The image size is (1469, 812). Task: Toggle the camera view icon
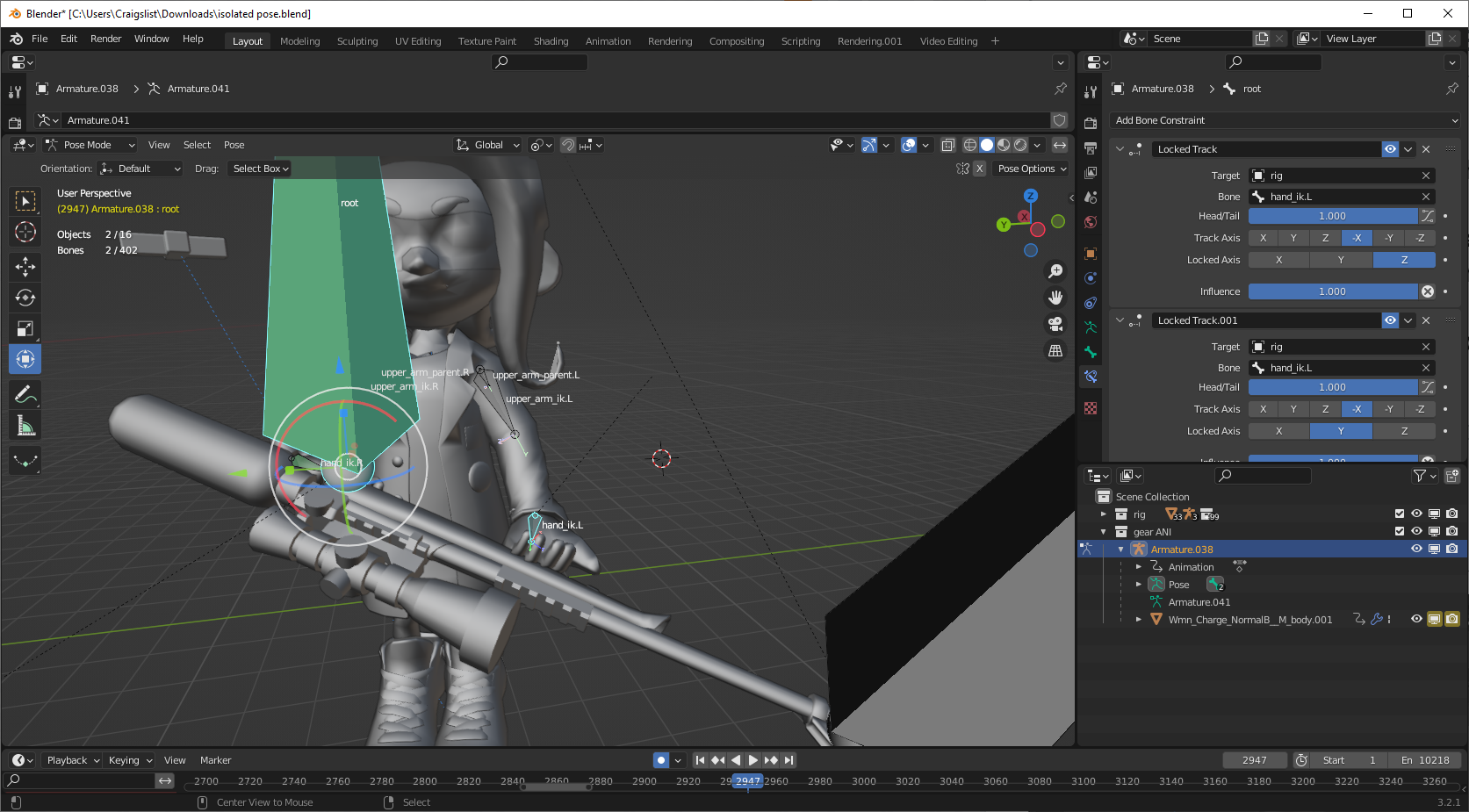point(1055,324)
